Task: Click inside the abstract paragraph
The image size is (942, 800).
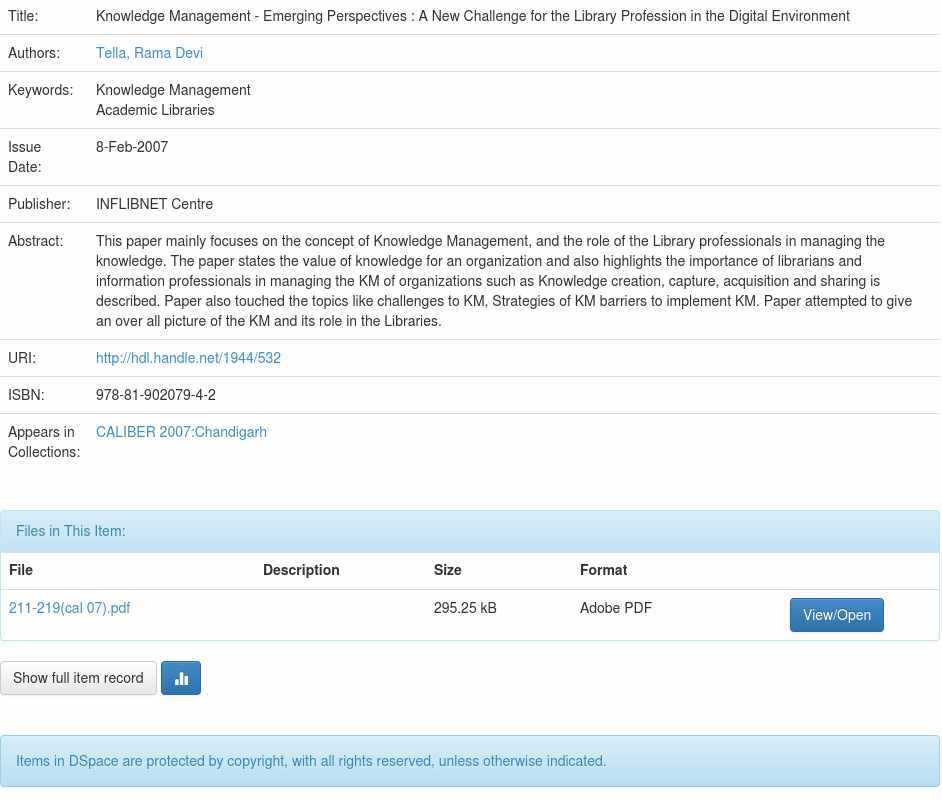Action: 500,281
